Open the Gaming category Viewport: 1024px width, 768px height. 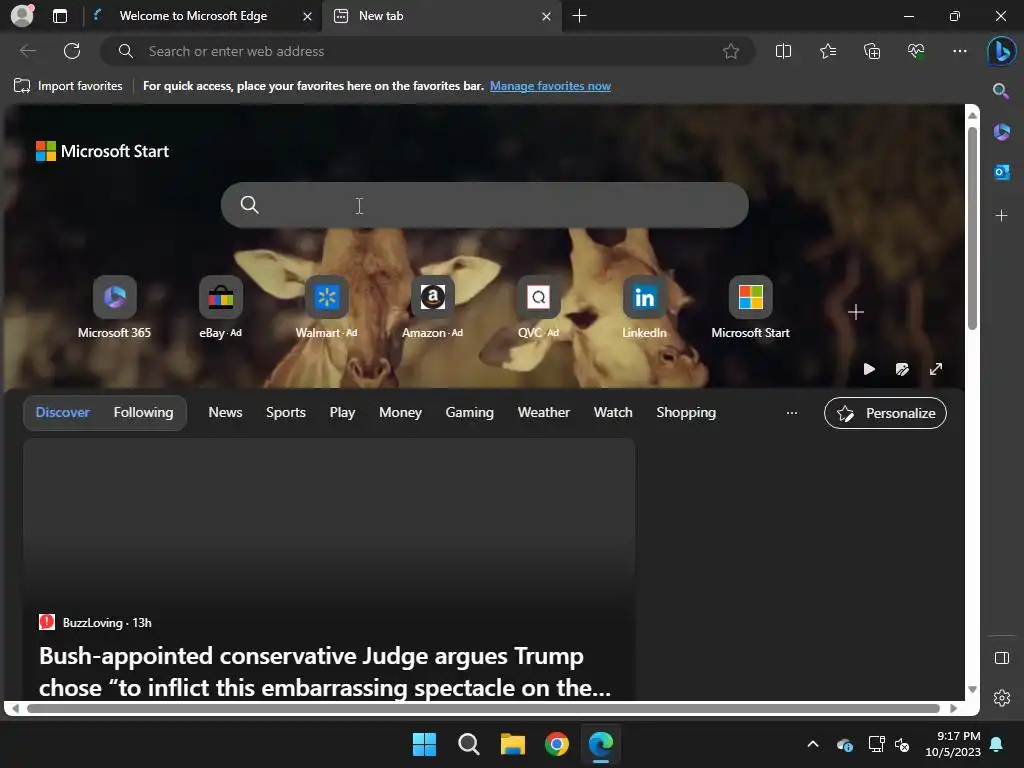(x=470, y=412)
